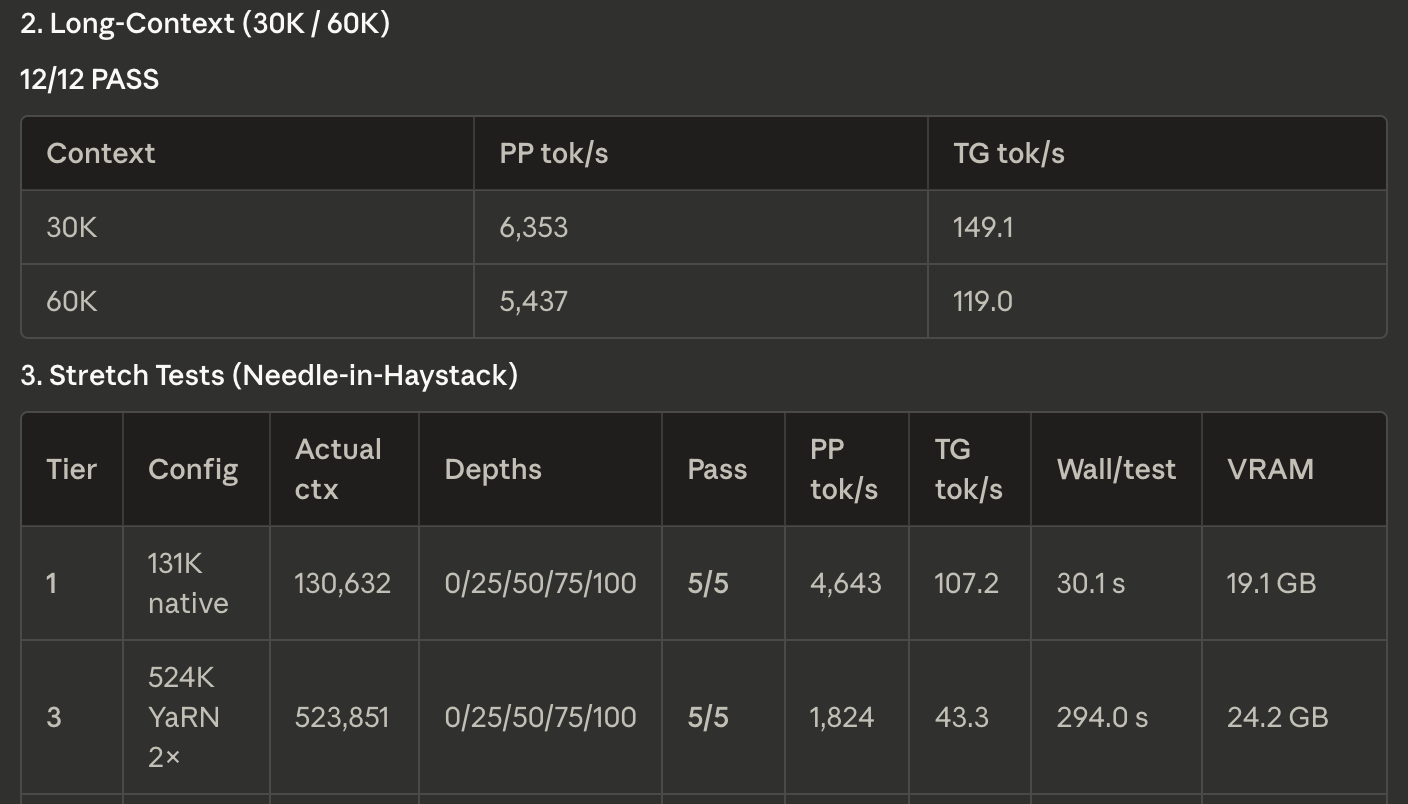The width and height of the screenshot is (1408, 804).
Task: Click the 60K context row cell
Action: [x=72, y=301]
